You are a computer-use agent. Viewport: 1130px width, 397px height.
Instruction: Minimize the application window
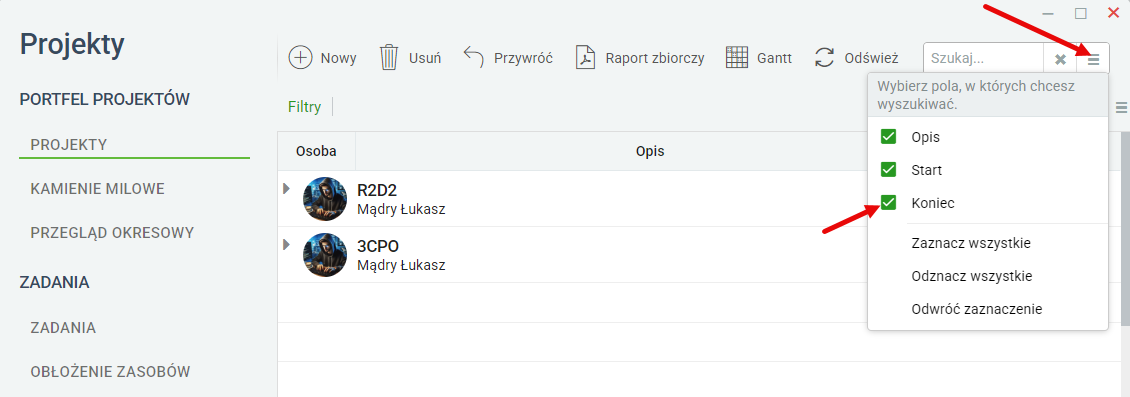coord(1049,13)
